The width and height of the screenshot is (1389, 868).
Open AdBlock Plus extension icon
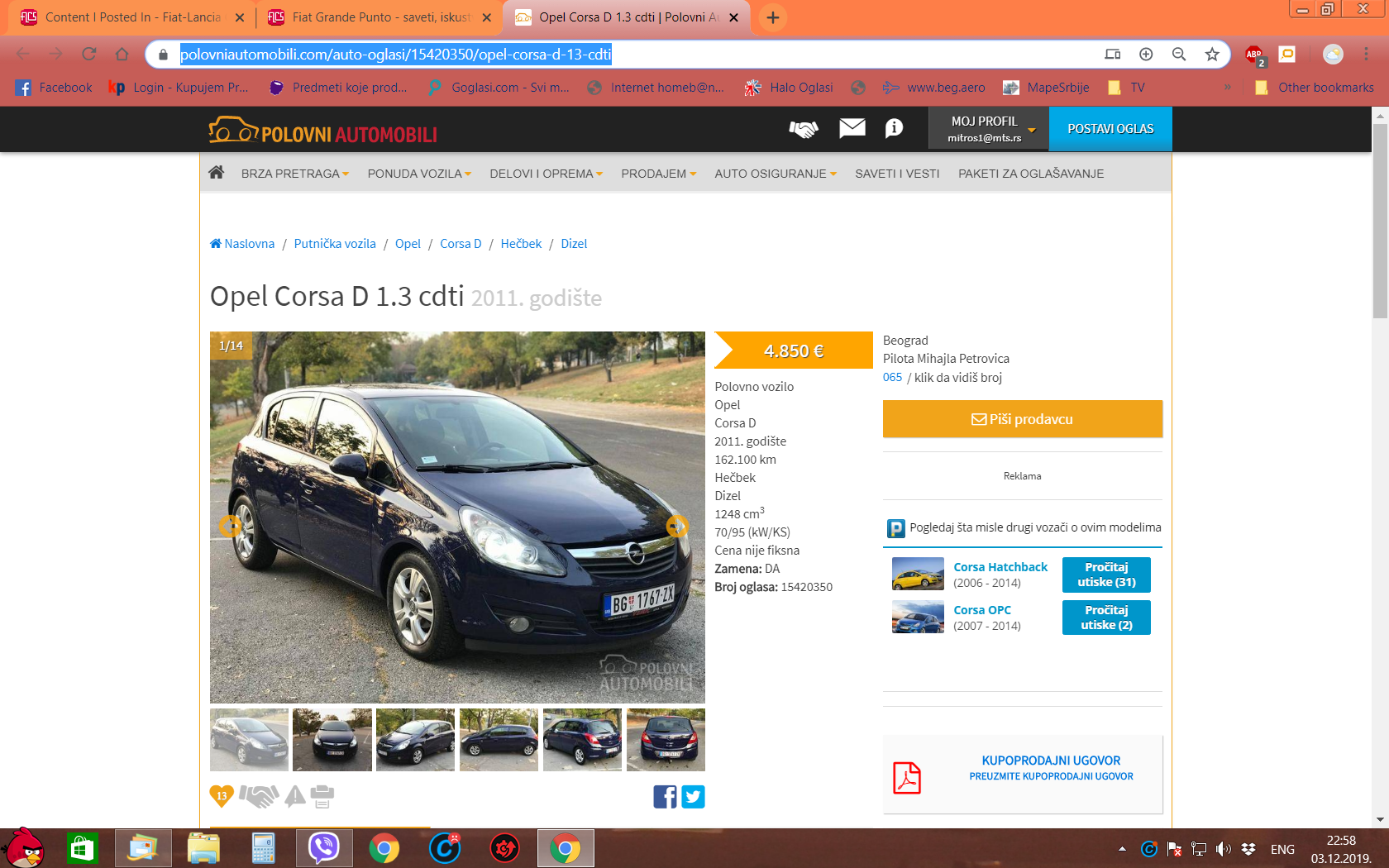click(1254, 55)
